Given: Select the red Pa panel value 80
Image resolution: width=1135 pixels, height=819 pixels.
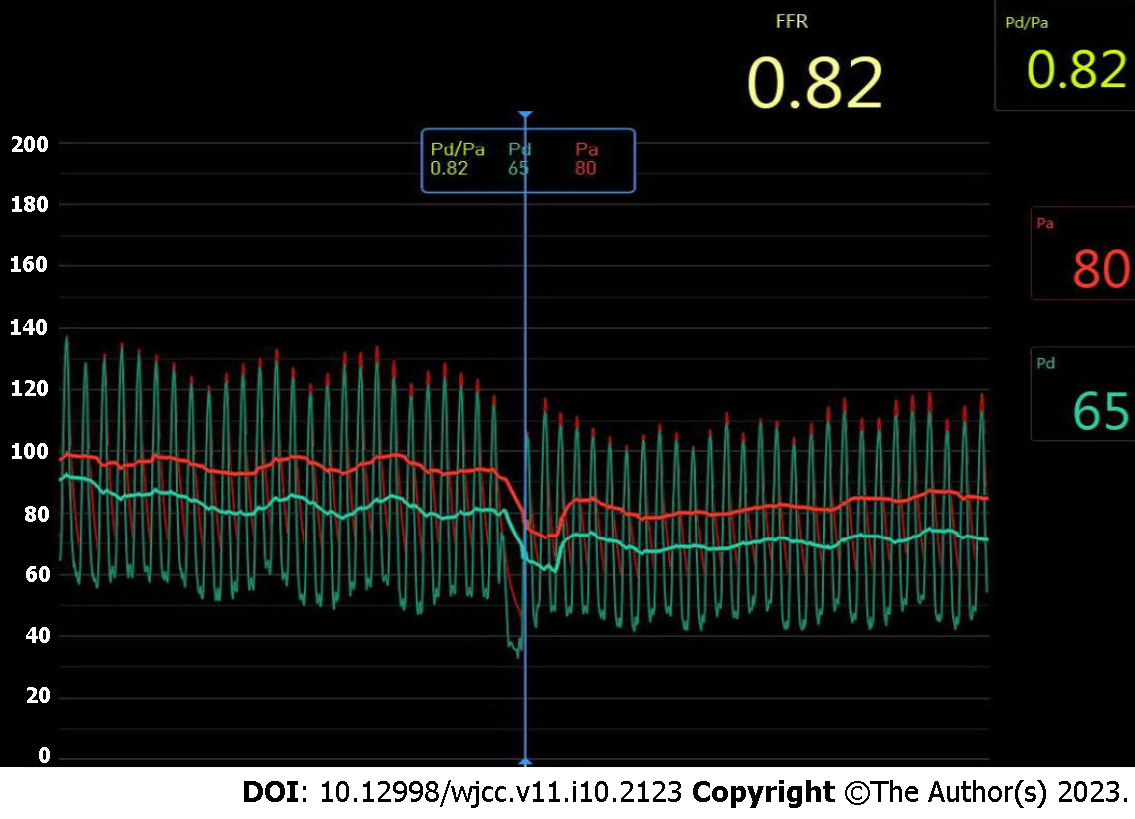Looking at the screenshot, I should click(1100, 269).
